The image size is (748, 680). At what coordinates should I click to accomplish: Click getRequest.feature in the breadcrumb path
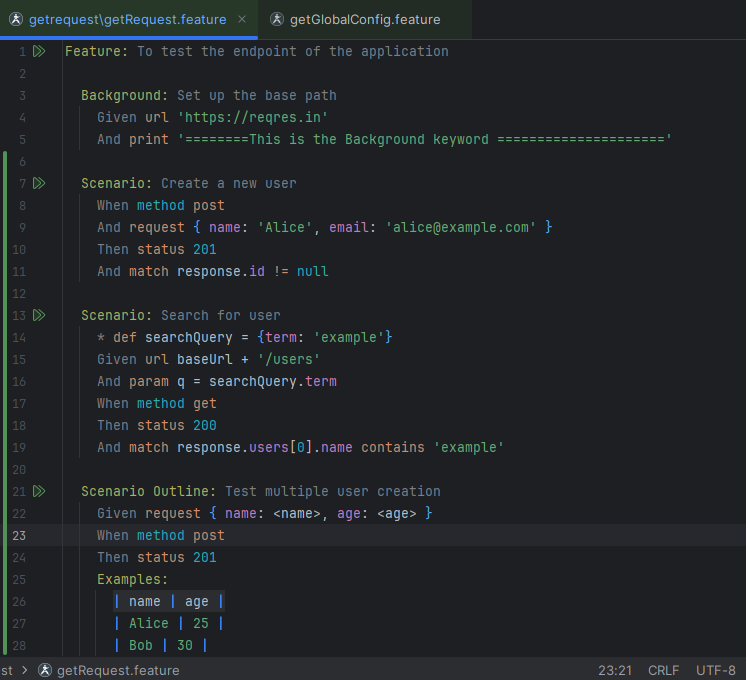118,670
